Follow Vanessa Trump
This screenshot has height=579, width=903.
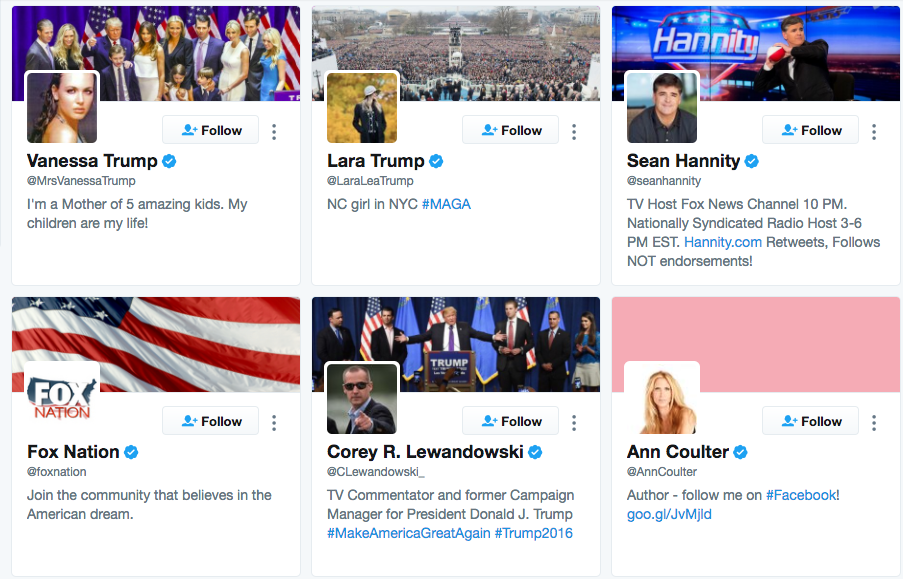[x=211, y=130]
